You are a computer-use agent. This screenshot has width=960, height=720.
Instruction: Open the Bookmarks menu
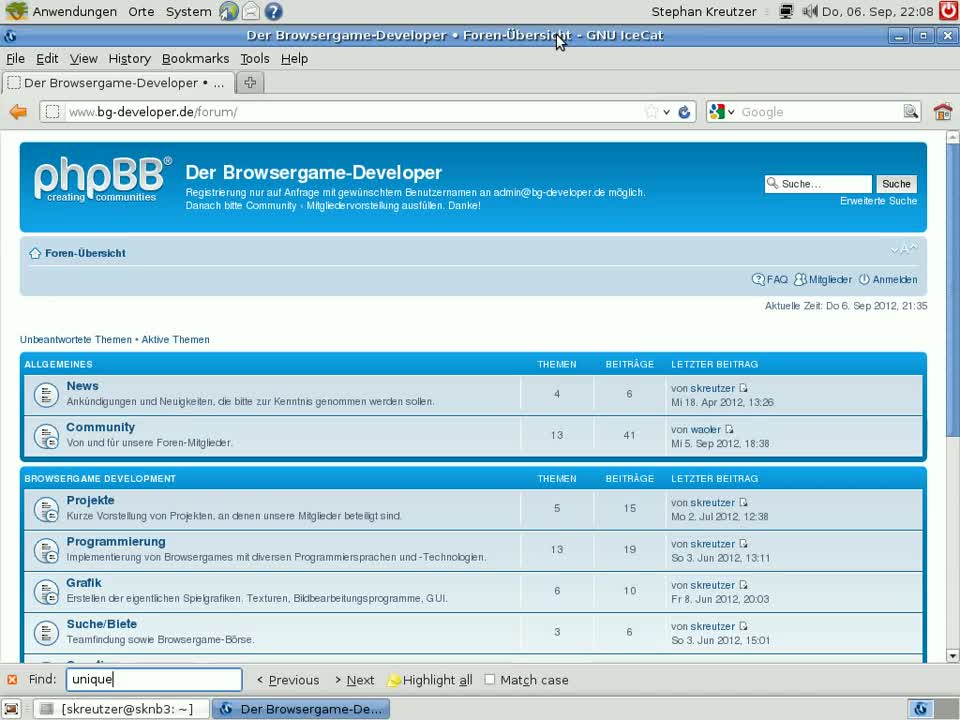195,59
